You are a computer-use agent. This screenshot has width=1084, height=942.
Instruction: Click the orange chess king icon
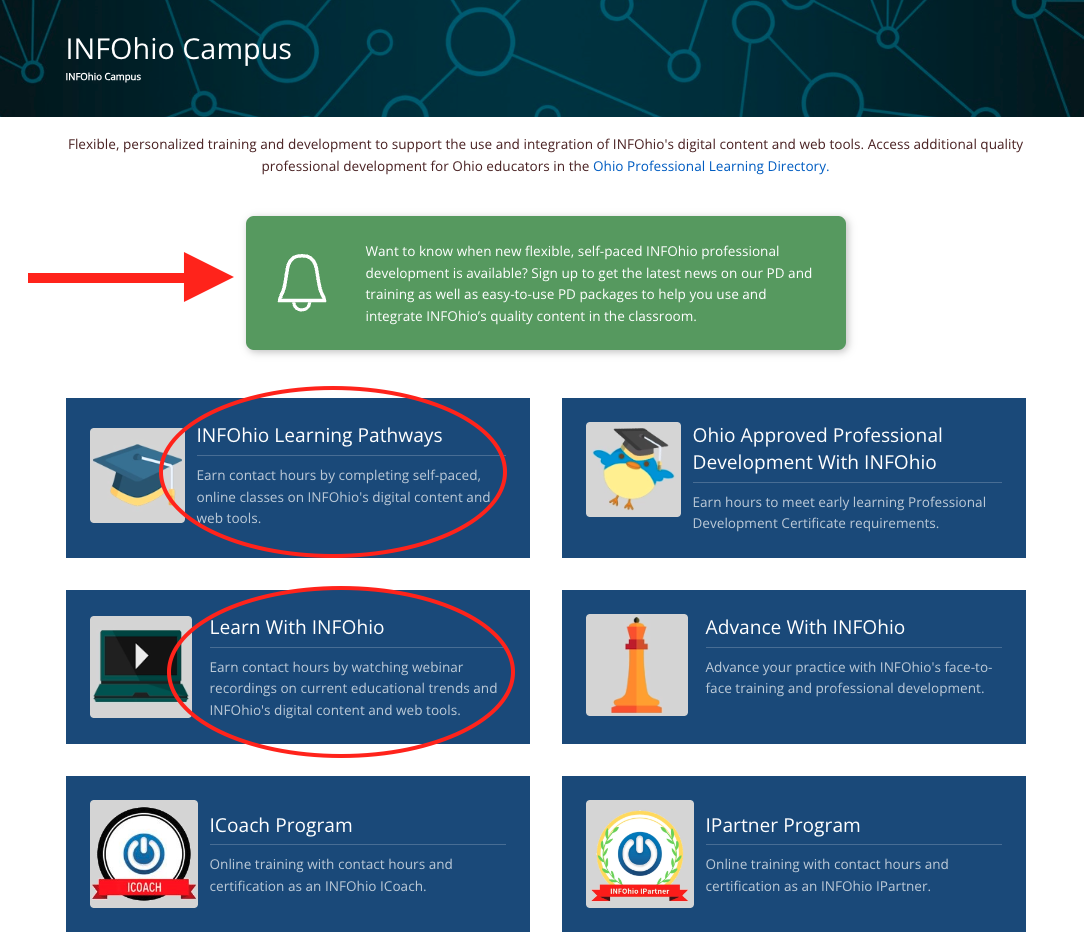(x=637, y=665)
